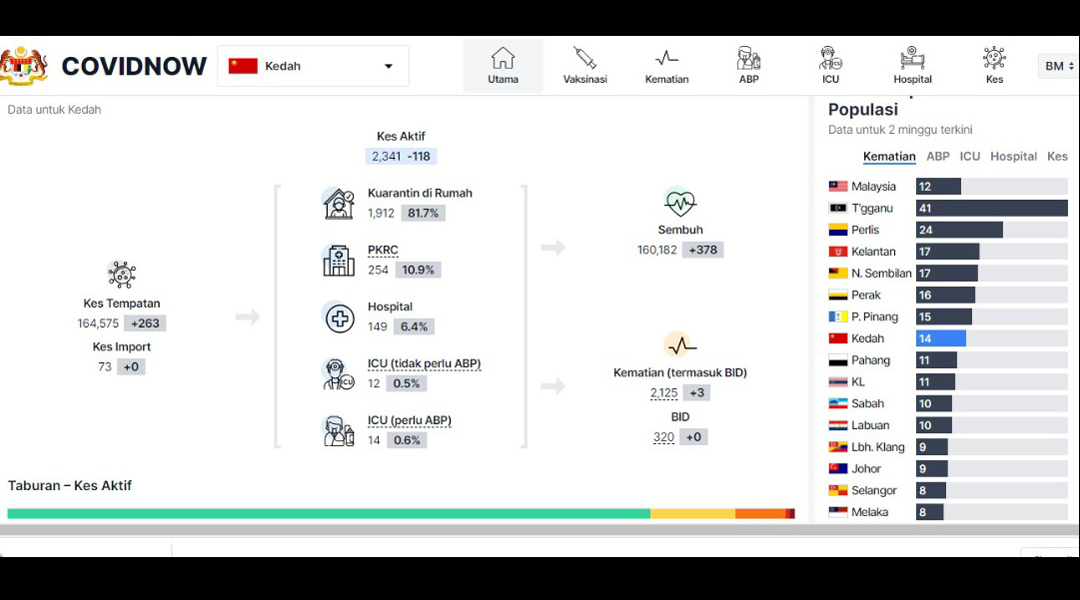Open the Kedah state dropdown
The height and width of the screenshot is (600, 1080).
(x=313, y=66)
